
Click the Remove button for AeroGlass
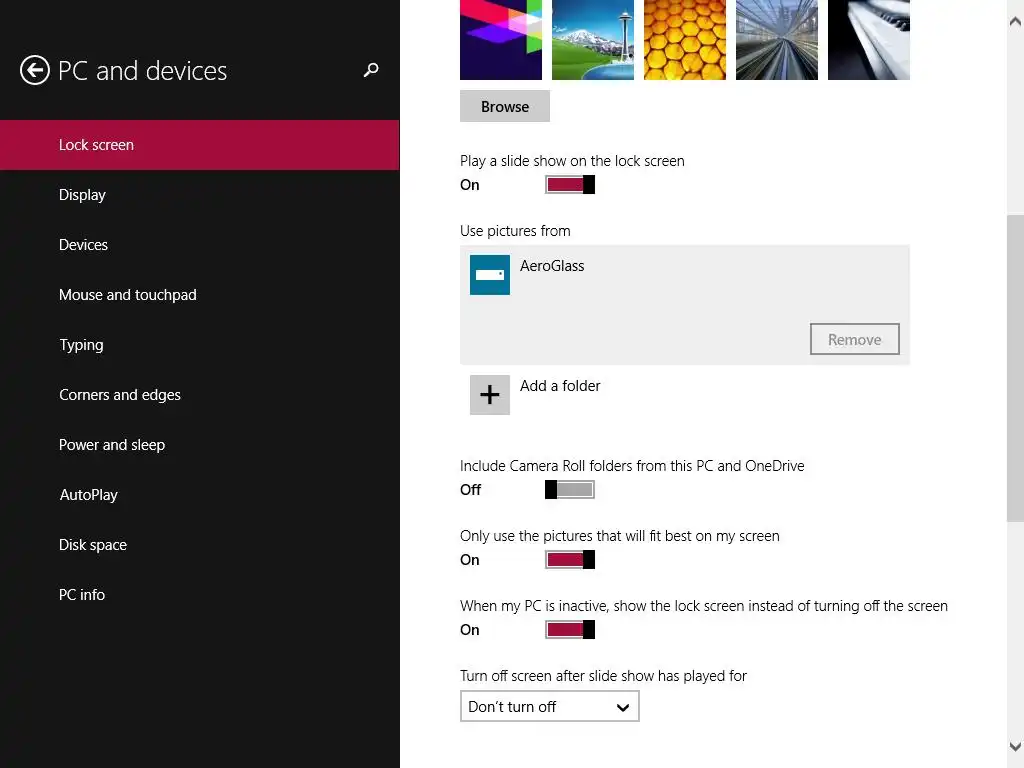[855, 339]
